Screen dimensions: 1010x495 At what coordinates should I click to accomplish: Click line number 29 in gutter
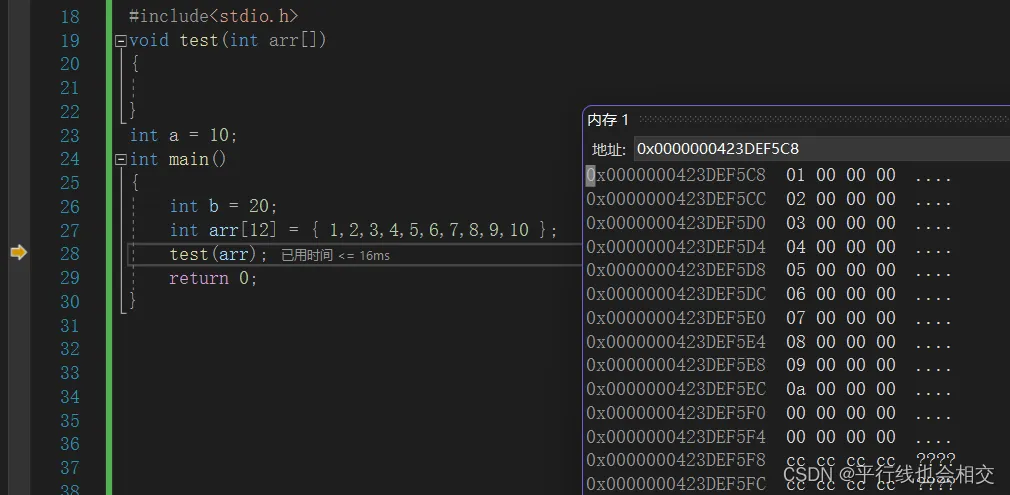click(70, 278)
